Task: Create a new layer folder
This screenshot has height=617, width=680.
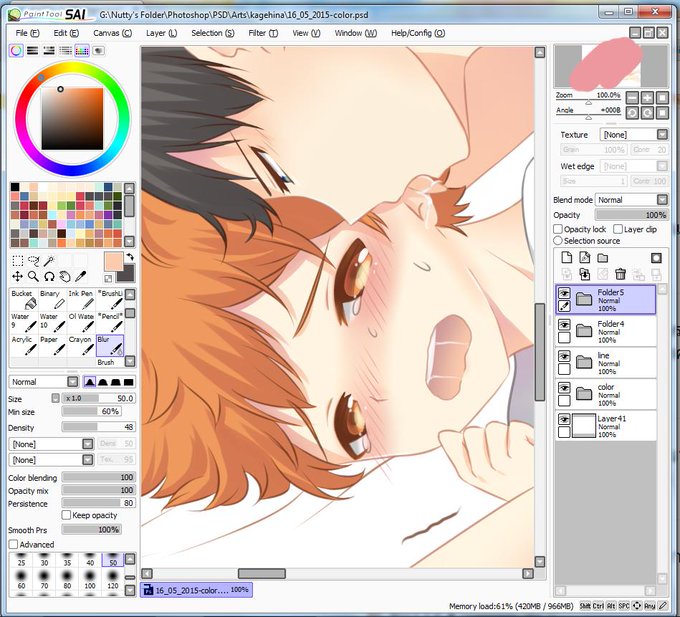Action: [602, 258]
